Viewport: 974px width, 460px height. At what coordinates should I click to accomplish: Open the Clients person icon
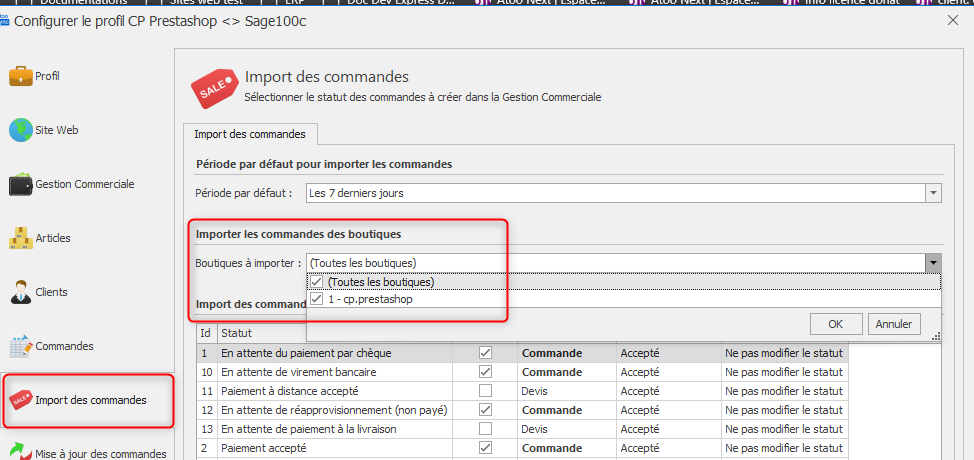point(20,292)
